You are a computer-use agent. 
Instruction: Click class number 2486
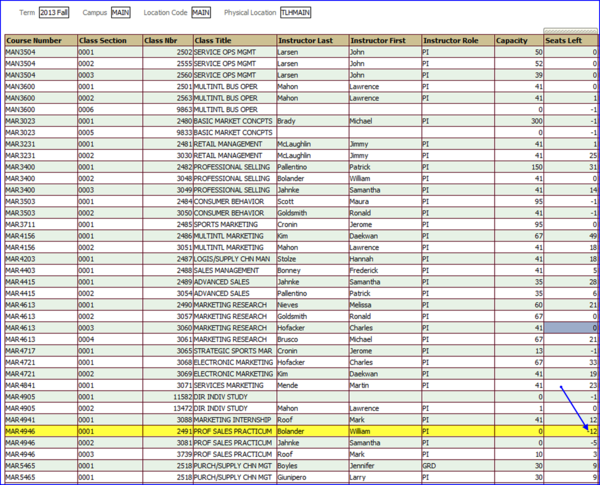[x=184, y=236]
